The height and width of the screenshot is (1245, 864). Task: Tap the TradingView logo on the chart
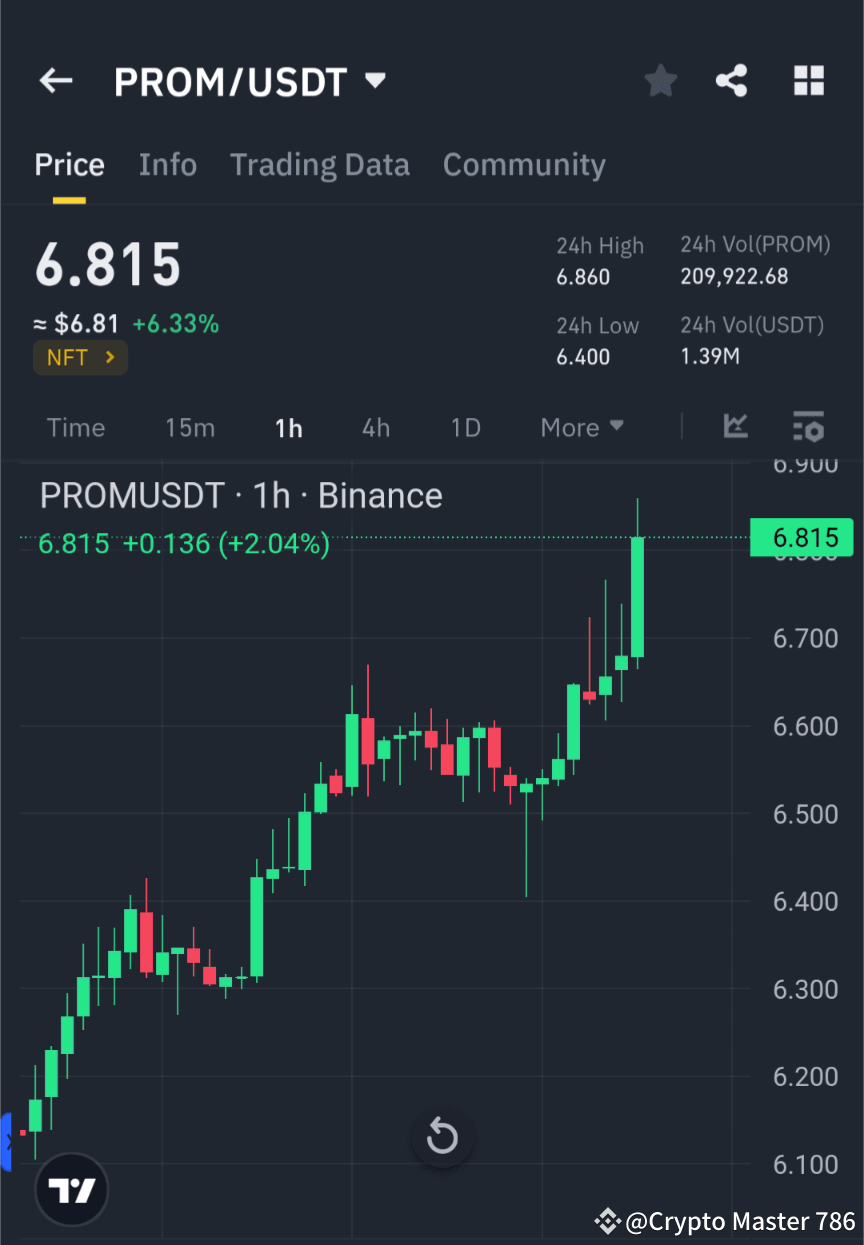point(70,1190)
